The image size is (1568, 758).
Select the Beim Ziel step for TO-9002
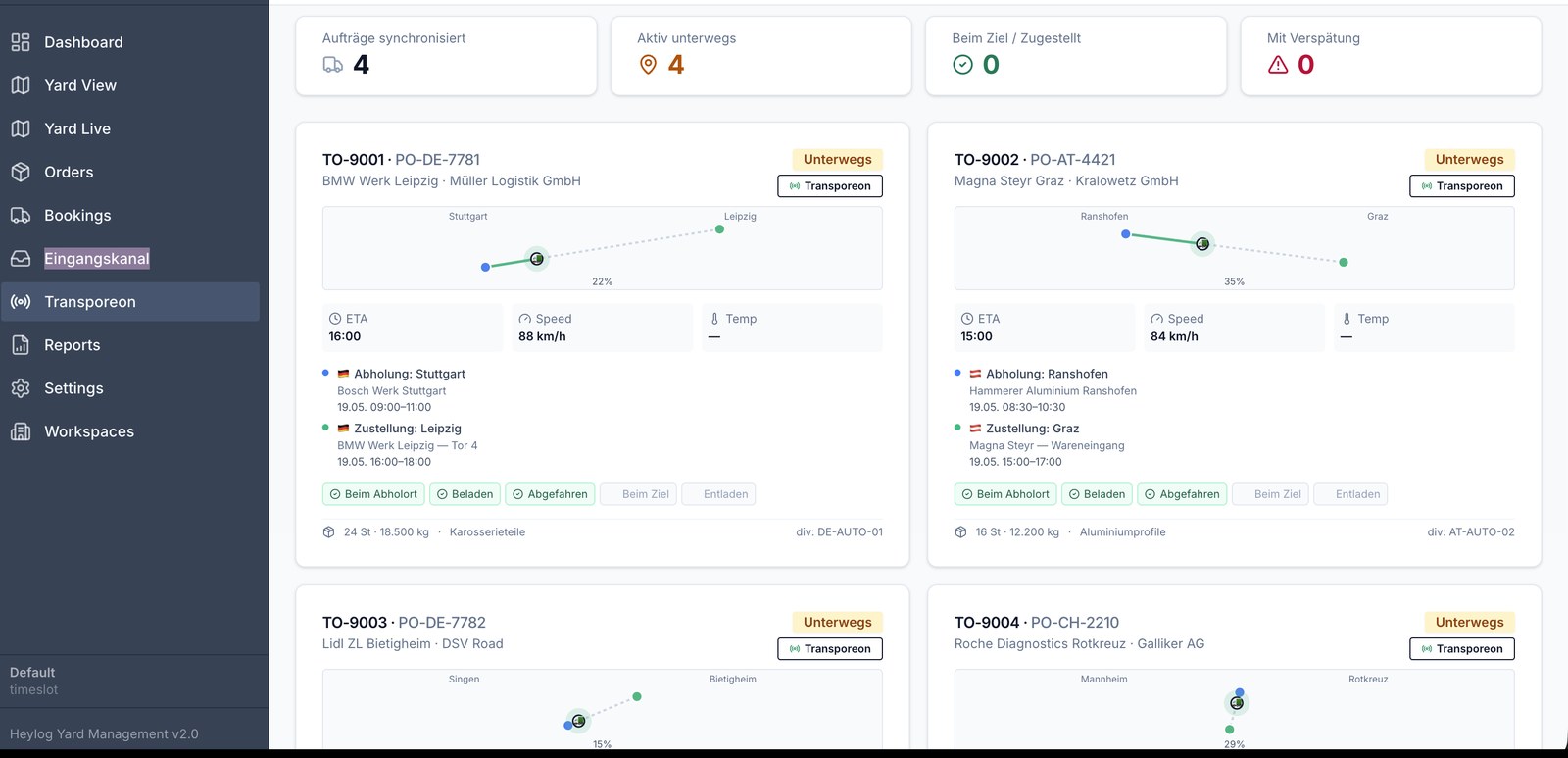click(x=1270, y=494)
